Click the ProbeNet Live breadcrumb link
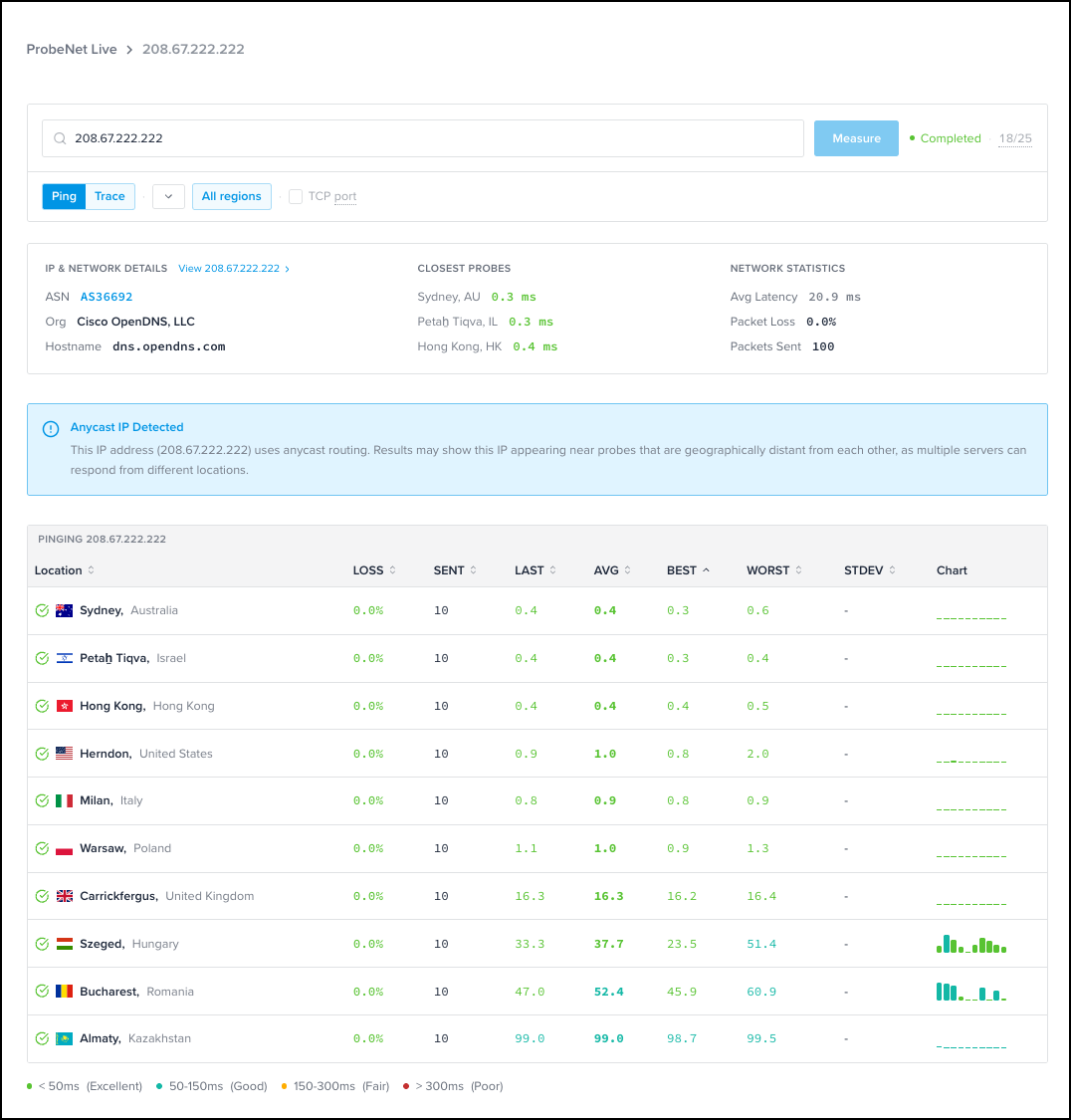1071x1120 pixels. (x=72, y=49)
